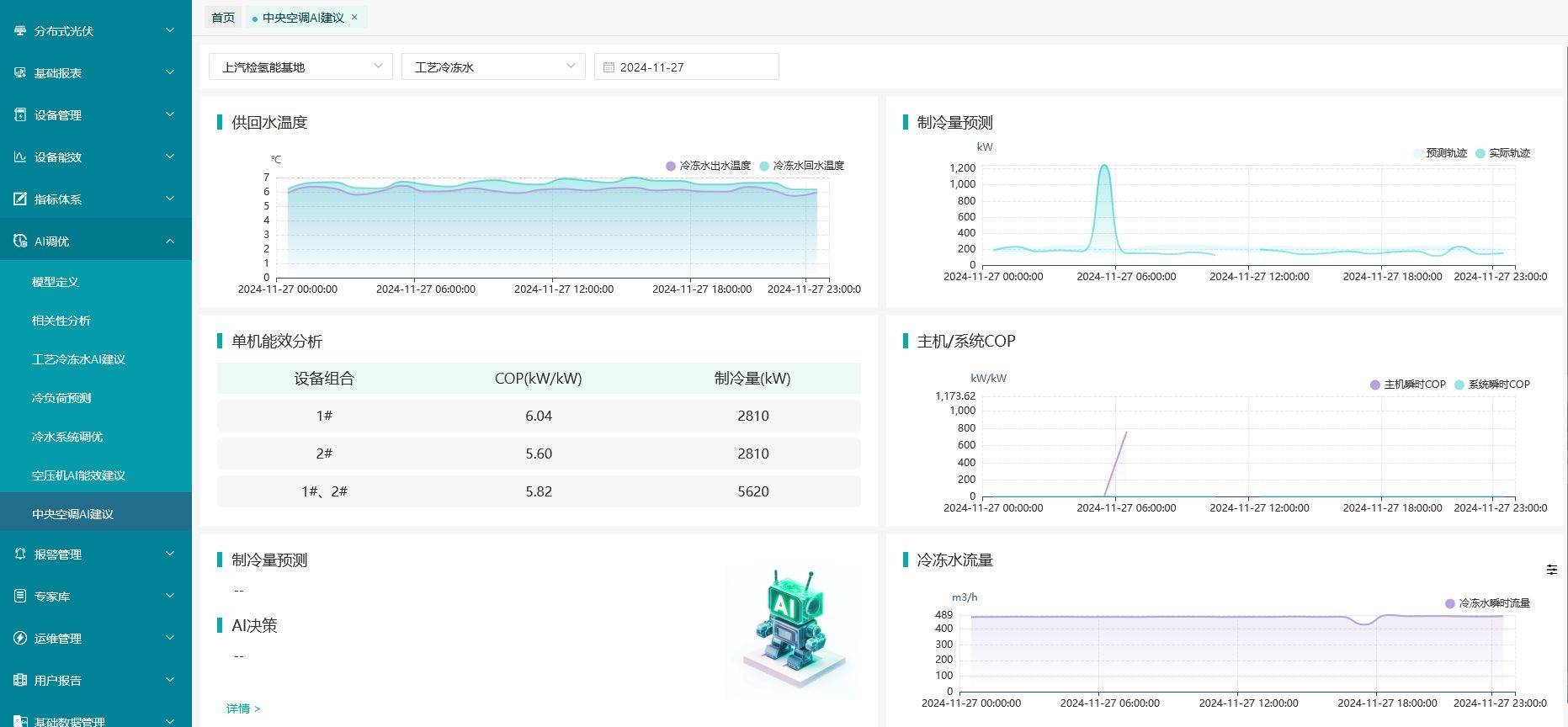This screenshot has height=727, width=1568.
Task: Open 空压机AI能效建议 menu entry
Action: tap(78, 475)
